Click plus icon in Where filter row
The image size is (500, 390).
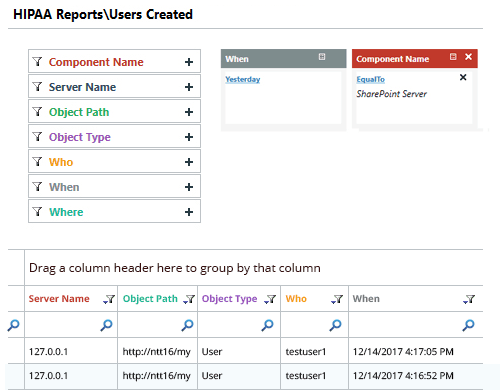click(x=189, y=212)
